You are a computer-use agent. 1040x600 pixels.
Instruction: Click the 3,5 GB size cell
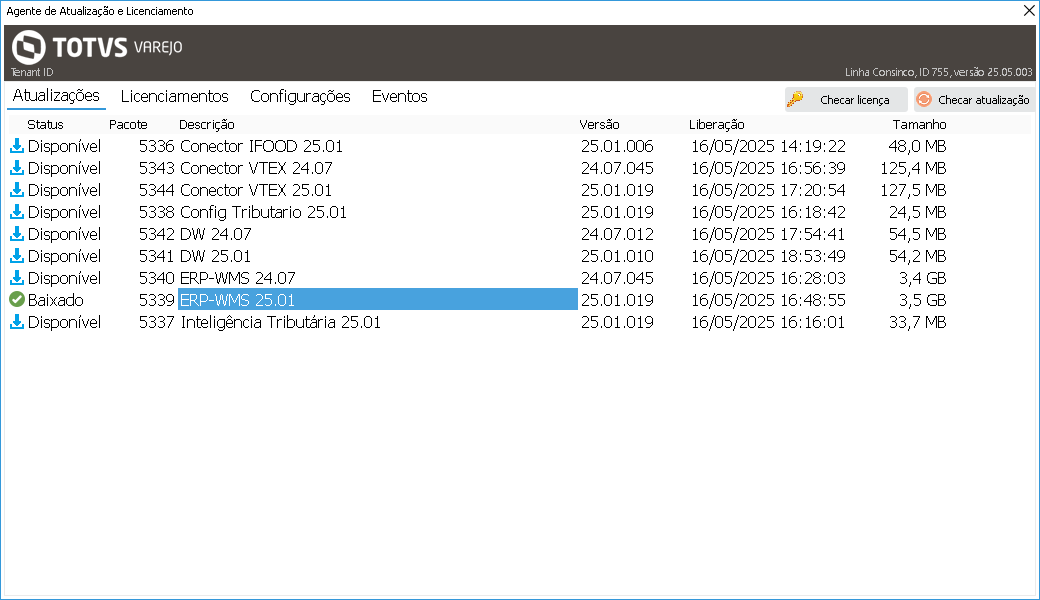coord(923,300)
